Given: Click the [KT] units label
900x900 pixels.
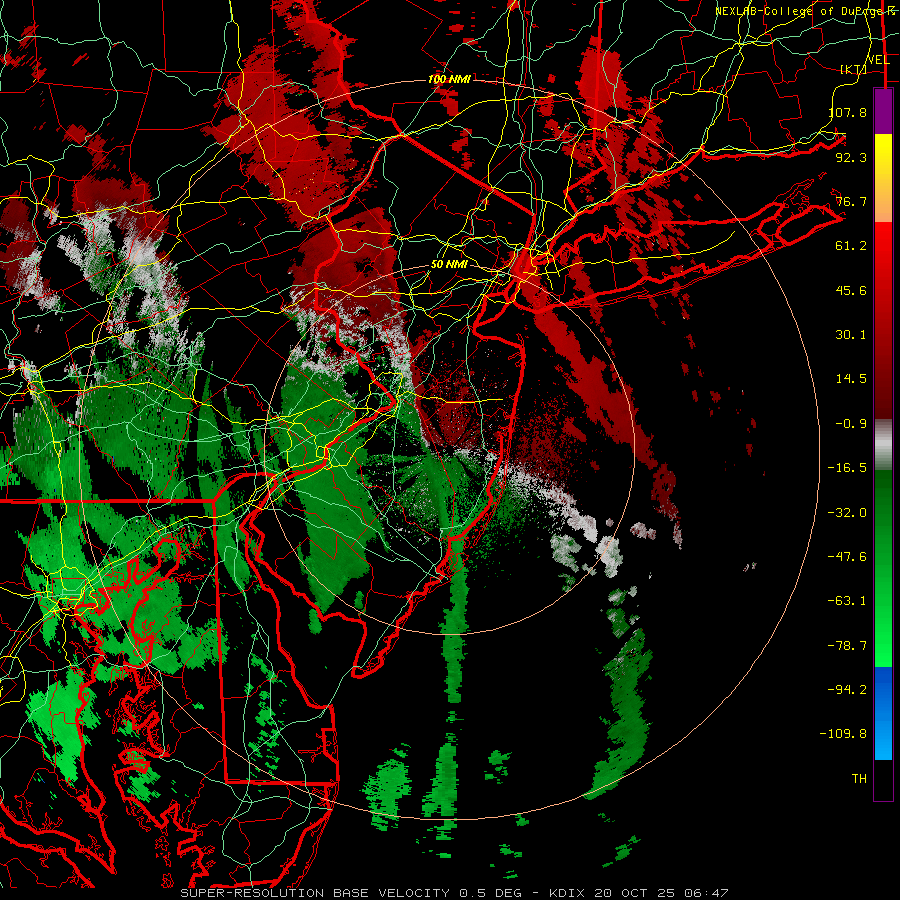Looking at the screenshot, I should coord(854,69).
